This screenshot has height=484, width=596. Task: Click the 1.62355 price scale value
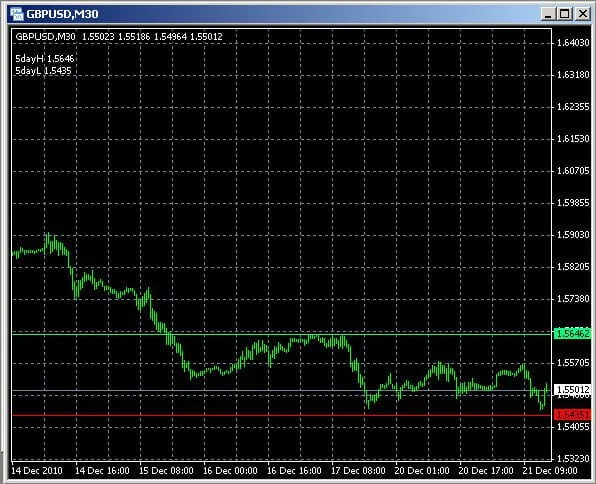pos(573,106)
